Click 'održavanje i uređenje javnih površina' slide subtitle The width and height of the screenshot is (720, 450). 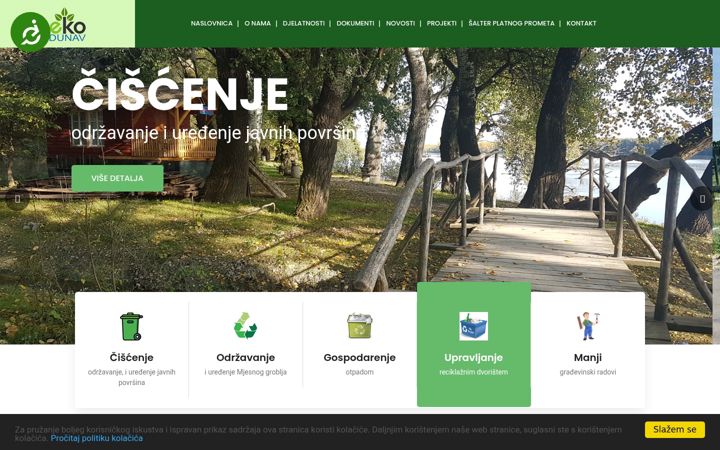pyautogui.click(x=214, y=133)
